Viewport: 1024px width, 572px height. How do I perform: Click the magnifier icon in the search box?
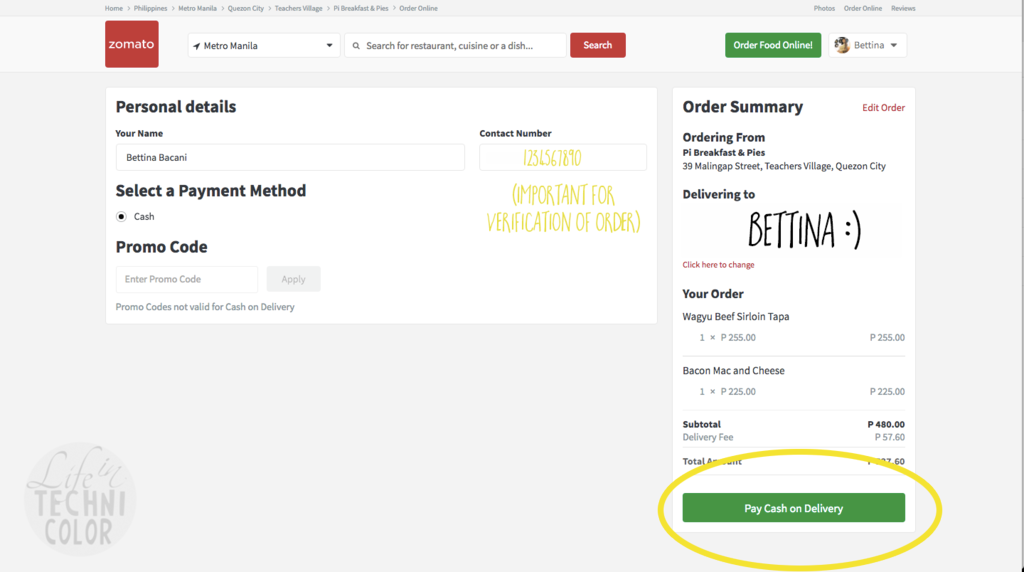coord(356,46)
